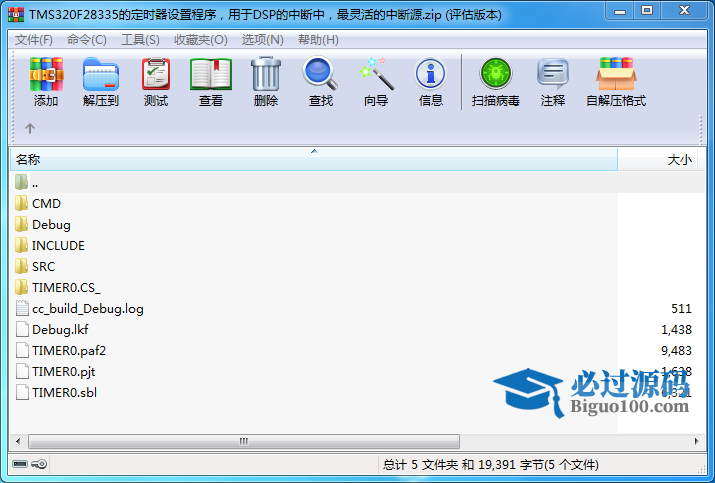This screenshot has height=483, width=715.
Task: Go up one level arrow
Action: click(30, 128)
